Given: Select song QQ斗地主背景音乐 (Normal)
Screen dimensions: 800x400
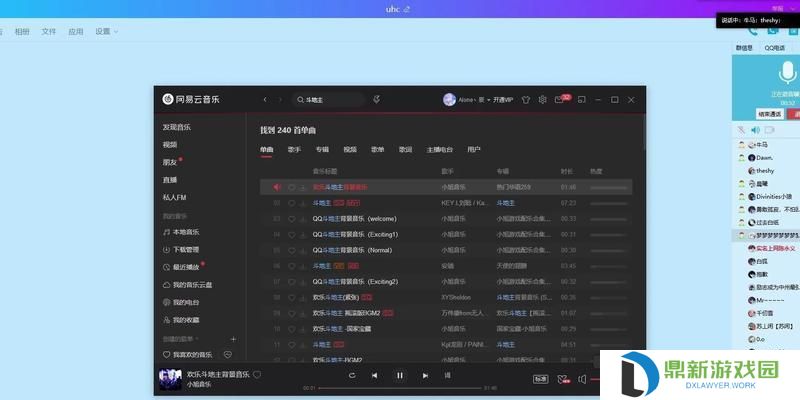Looking at the screenshot, I should pos(446,250).
